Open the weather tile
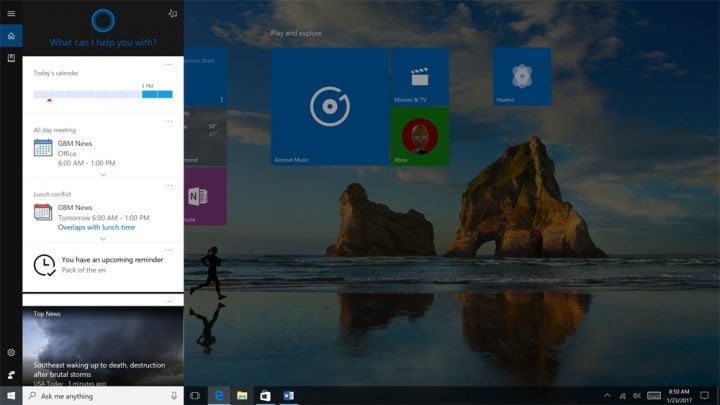This screenshot has height=405, width=720. (205, 136)
